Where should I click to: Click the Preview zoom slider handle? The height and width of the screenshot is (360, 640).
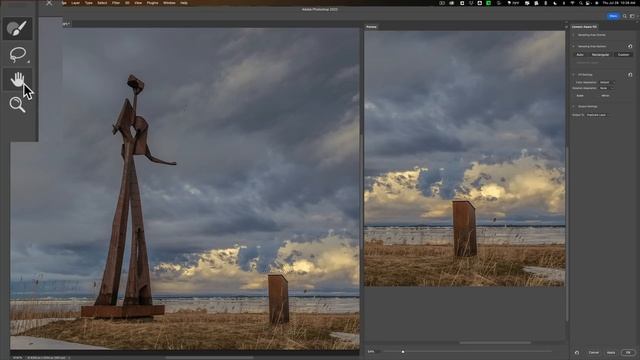click(403, 352)
